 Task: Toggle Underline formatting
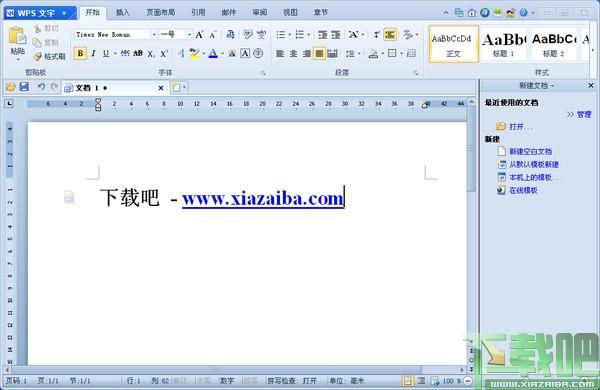click(x=106, y=53)
